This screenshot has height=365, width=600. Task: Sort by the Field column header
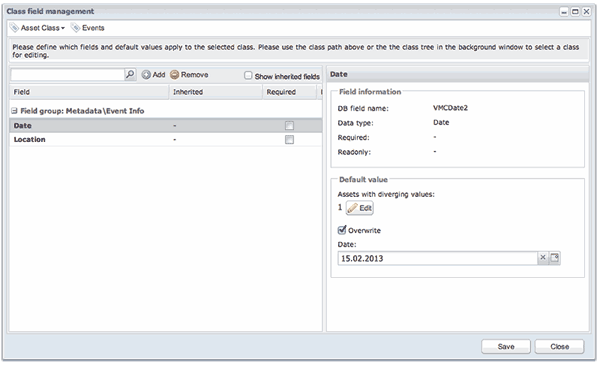tap(89, 92)
